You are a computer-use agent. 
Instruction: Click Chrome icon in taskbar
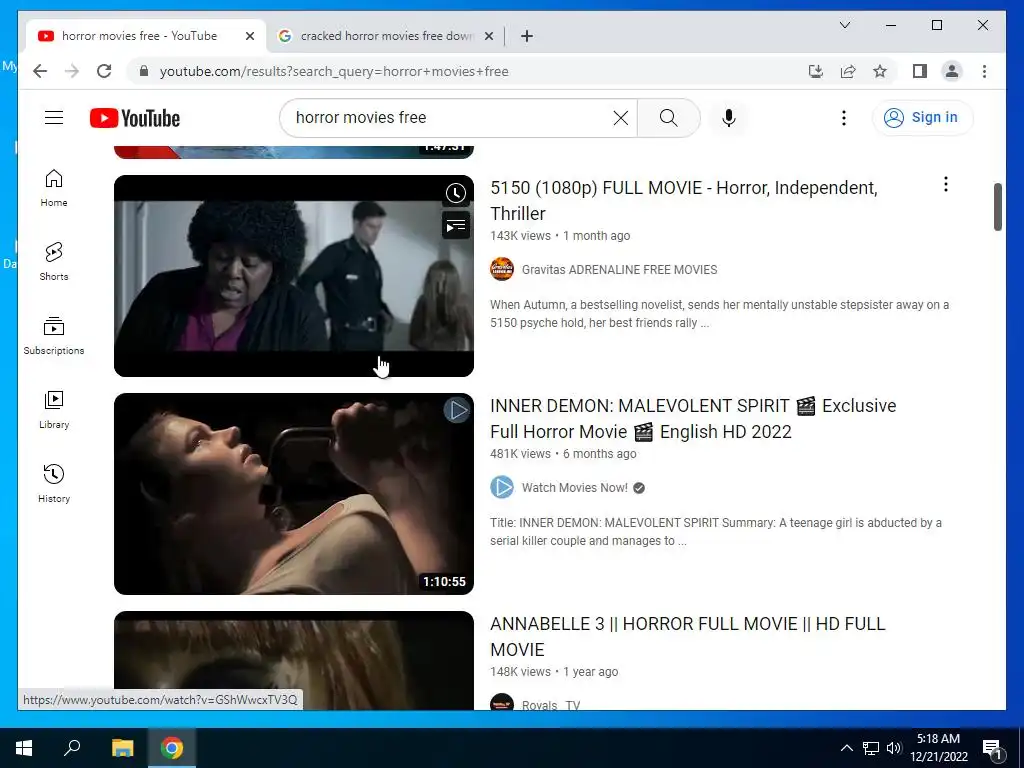coord(172,748)
